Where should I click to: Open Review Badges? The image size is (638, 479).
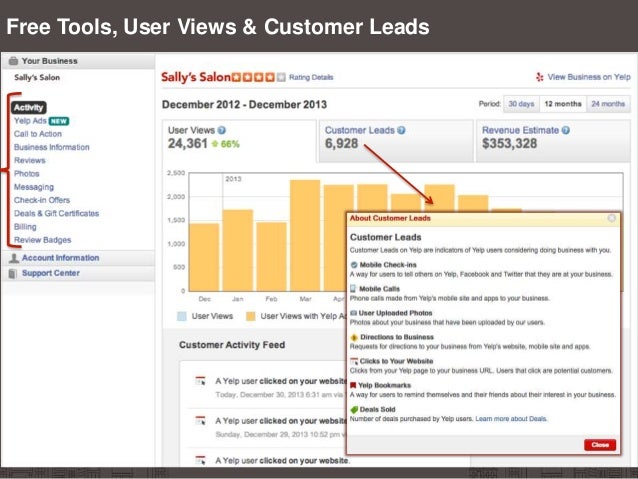(x=43, y=240)
